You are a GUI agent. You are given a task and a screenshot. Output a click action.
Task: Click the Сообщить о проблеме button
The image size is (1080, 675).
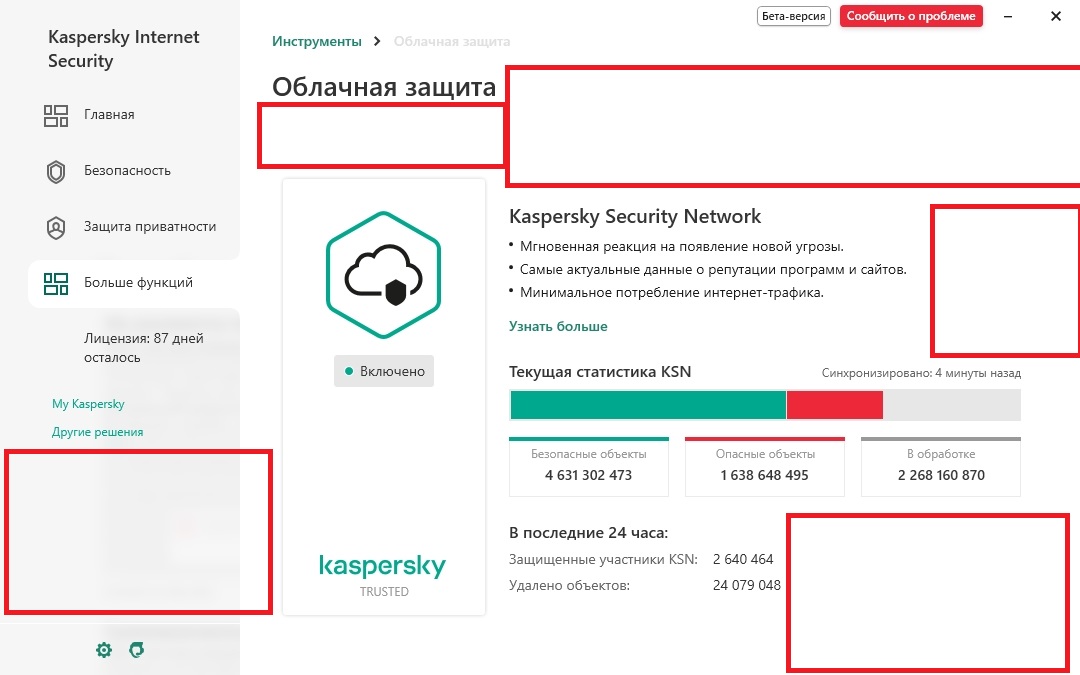coord(911,16)
